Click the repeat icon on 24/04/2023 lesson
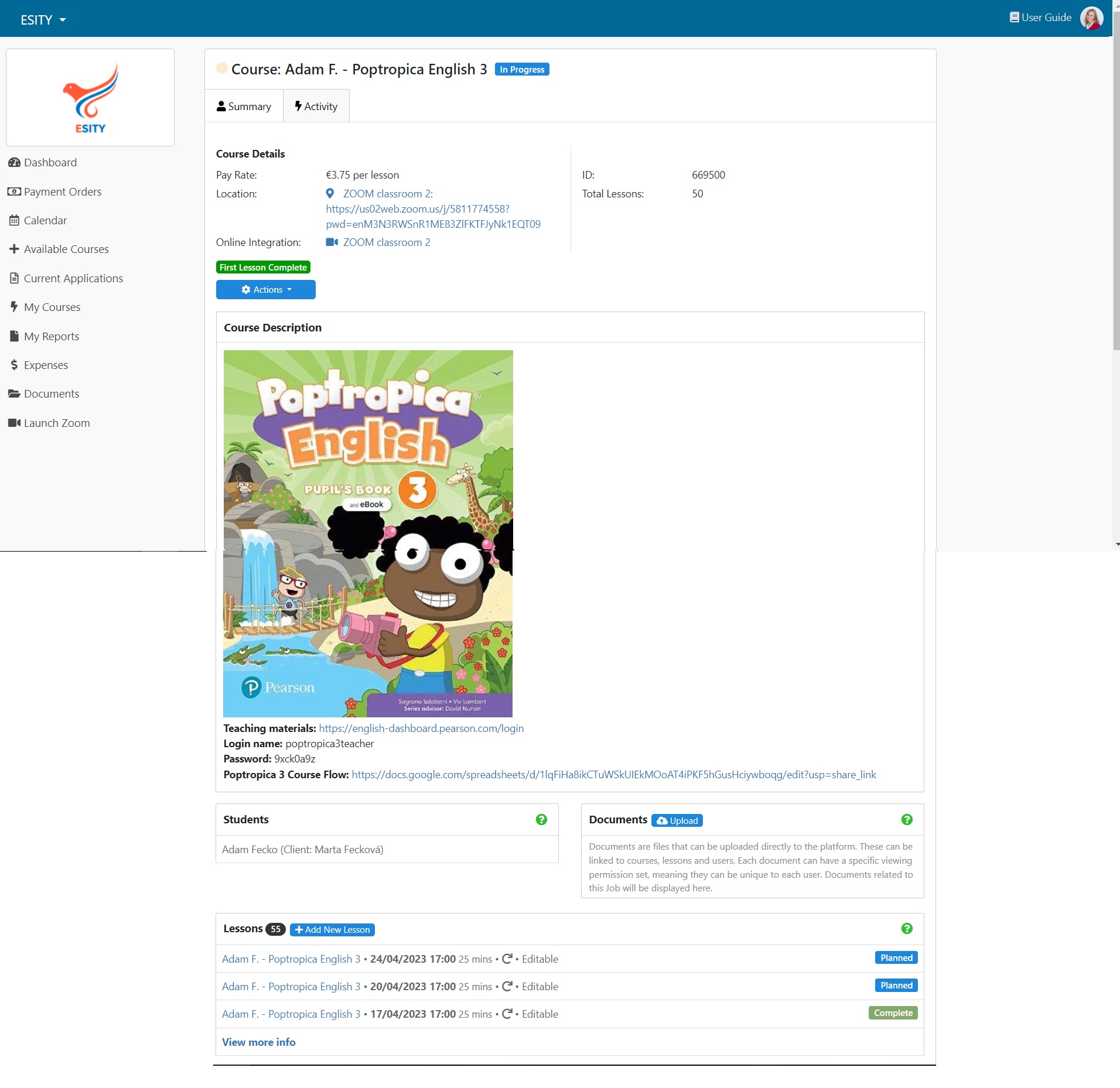The image size is (1120, 1088). [507, 959]
